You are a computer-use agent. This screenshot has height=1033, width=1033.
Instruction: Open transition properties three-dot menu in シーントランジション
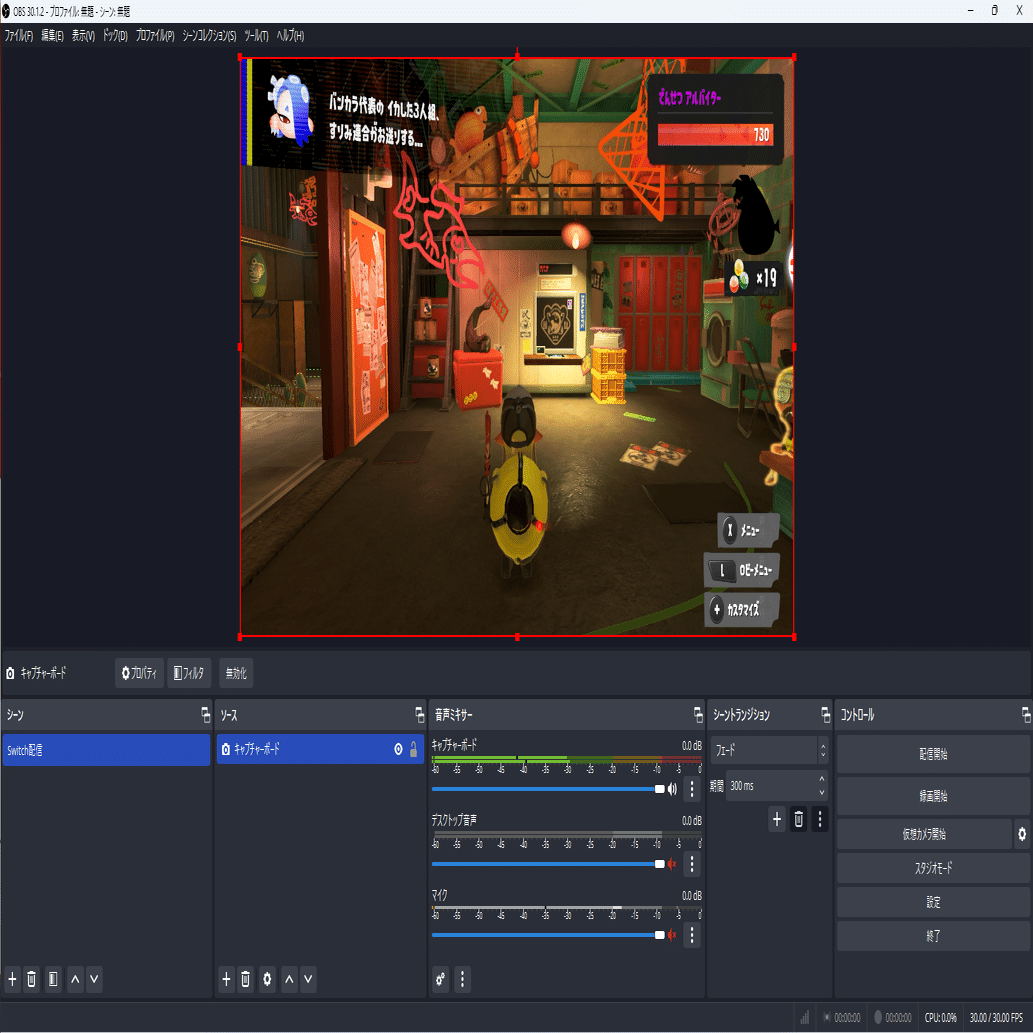[x=820, y=819]
